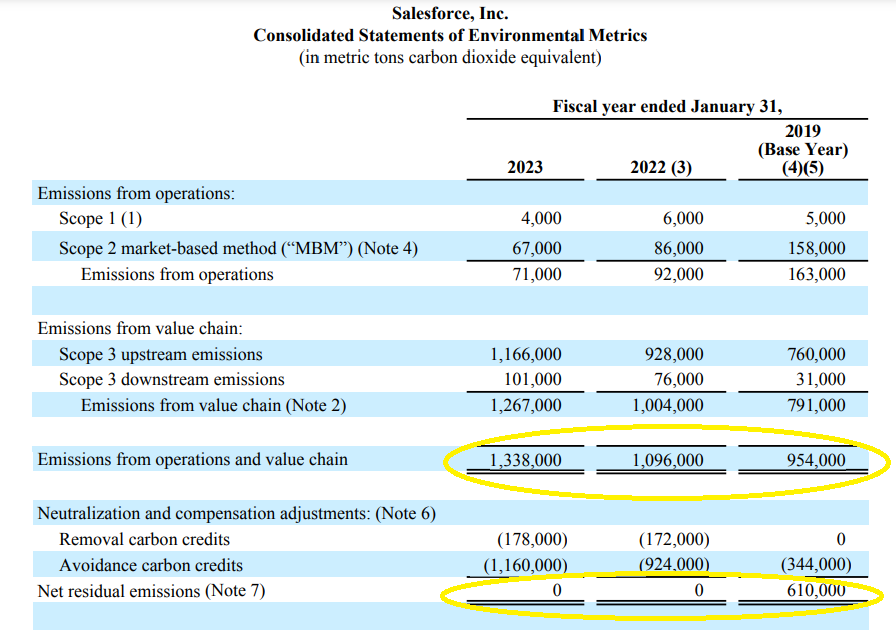Click the Scope 3 upstream emissions label
896x630 pixels.
161,354
